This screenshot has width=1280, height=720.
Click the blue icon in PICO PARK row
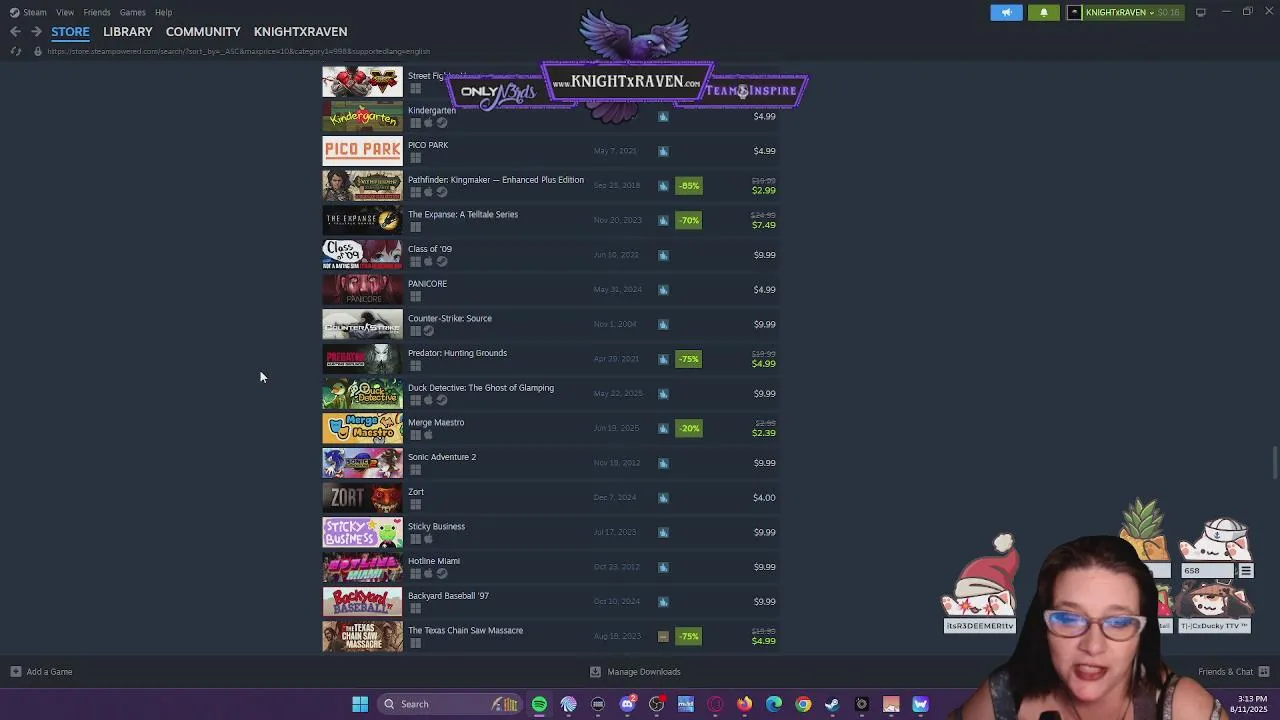click(x=663, y=151)
